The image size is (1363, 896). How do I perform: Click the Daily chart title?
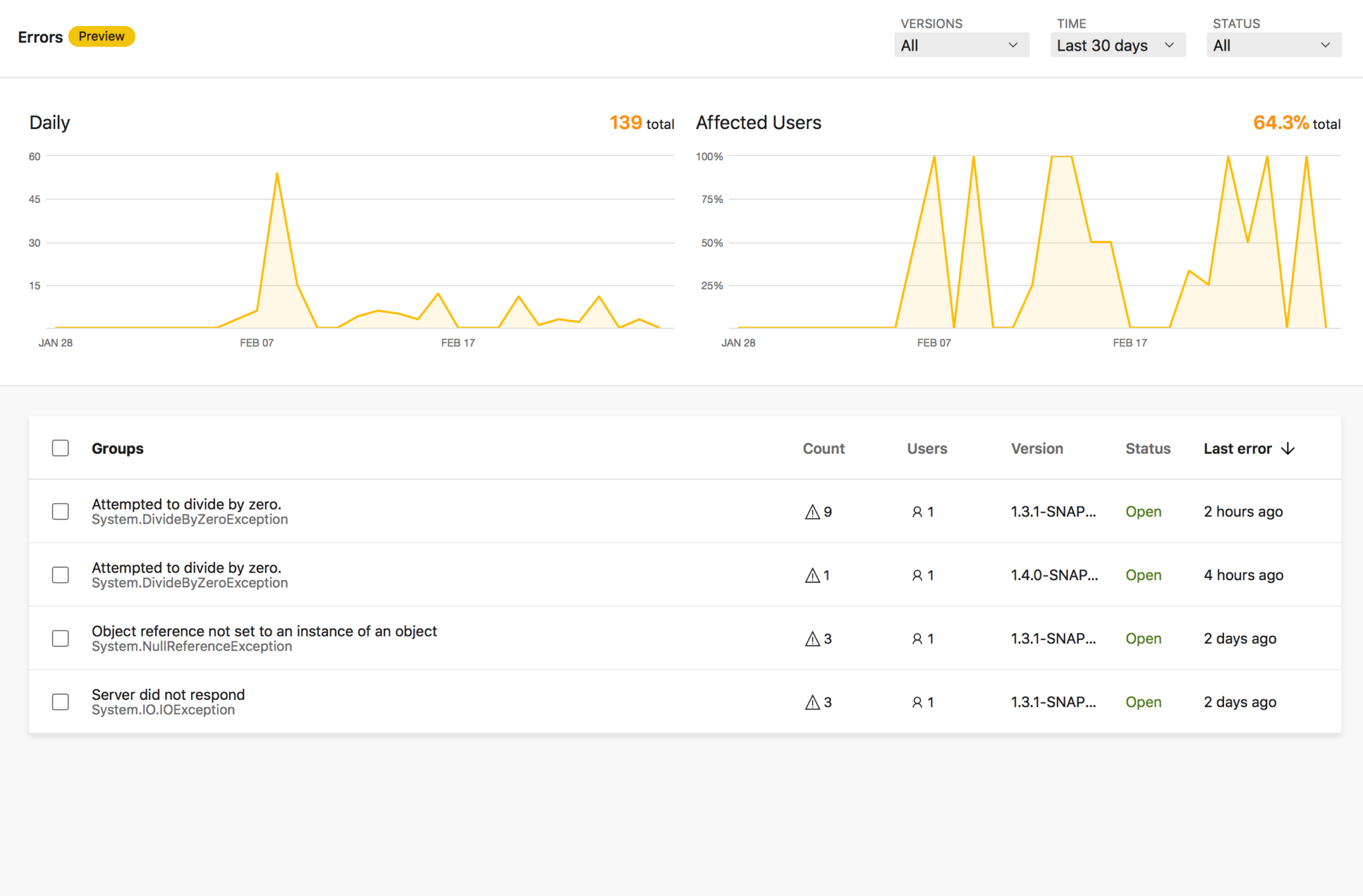50,123
